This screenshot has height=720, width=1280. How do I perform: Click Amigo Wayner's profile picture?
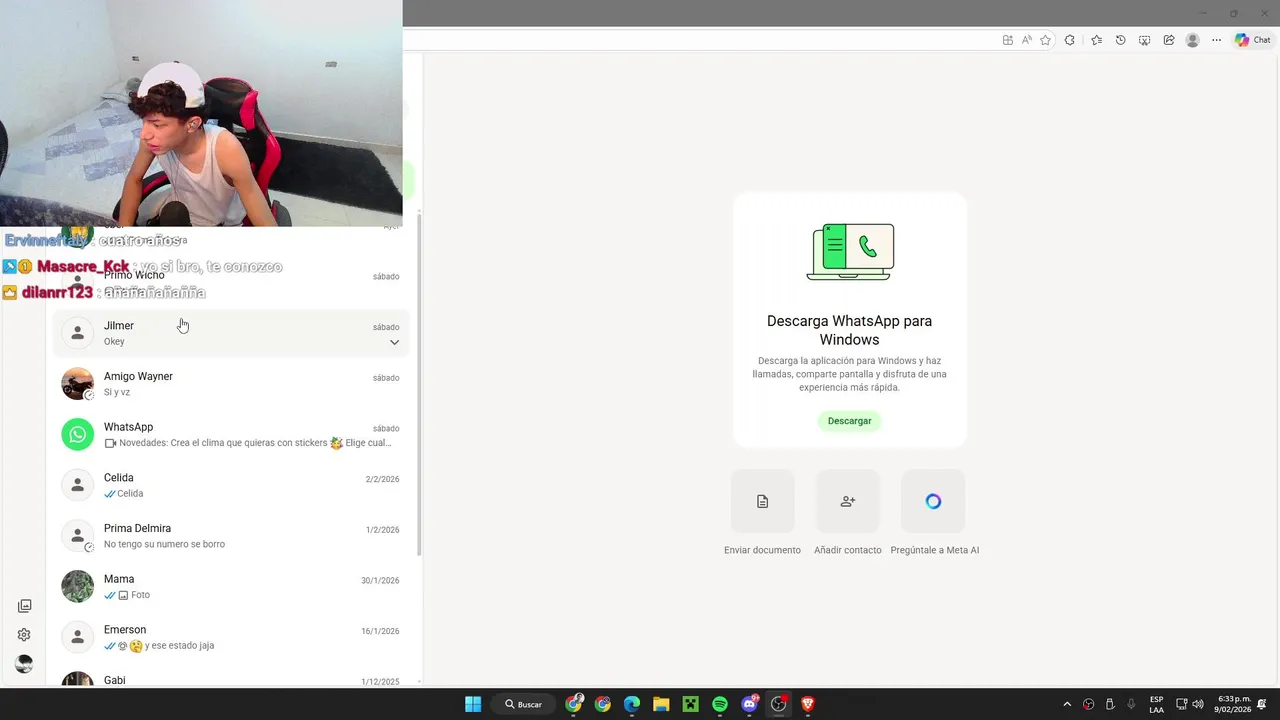point(77,384)
